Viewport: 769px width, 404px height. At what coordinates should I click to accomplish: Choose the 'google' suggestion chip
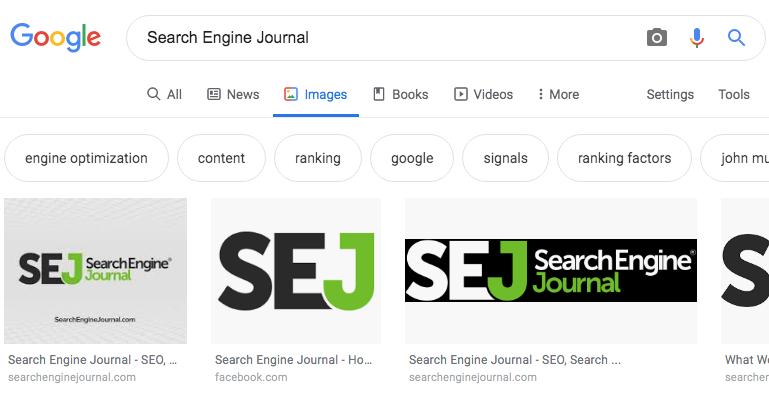point(412,158)
